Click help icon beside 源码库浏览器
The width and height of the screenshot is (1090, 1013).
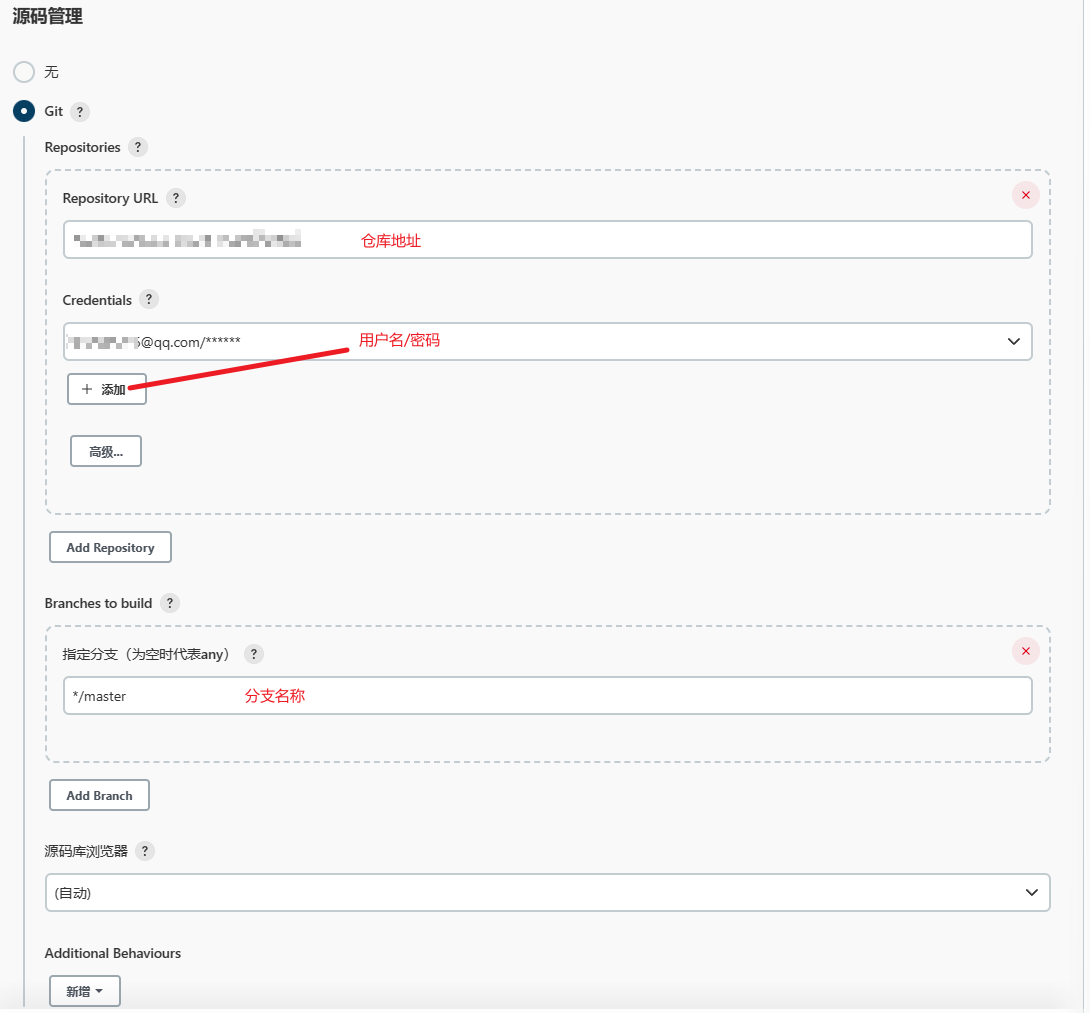click(145, 851)
